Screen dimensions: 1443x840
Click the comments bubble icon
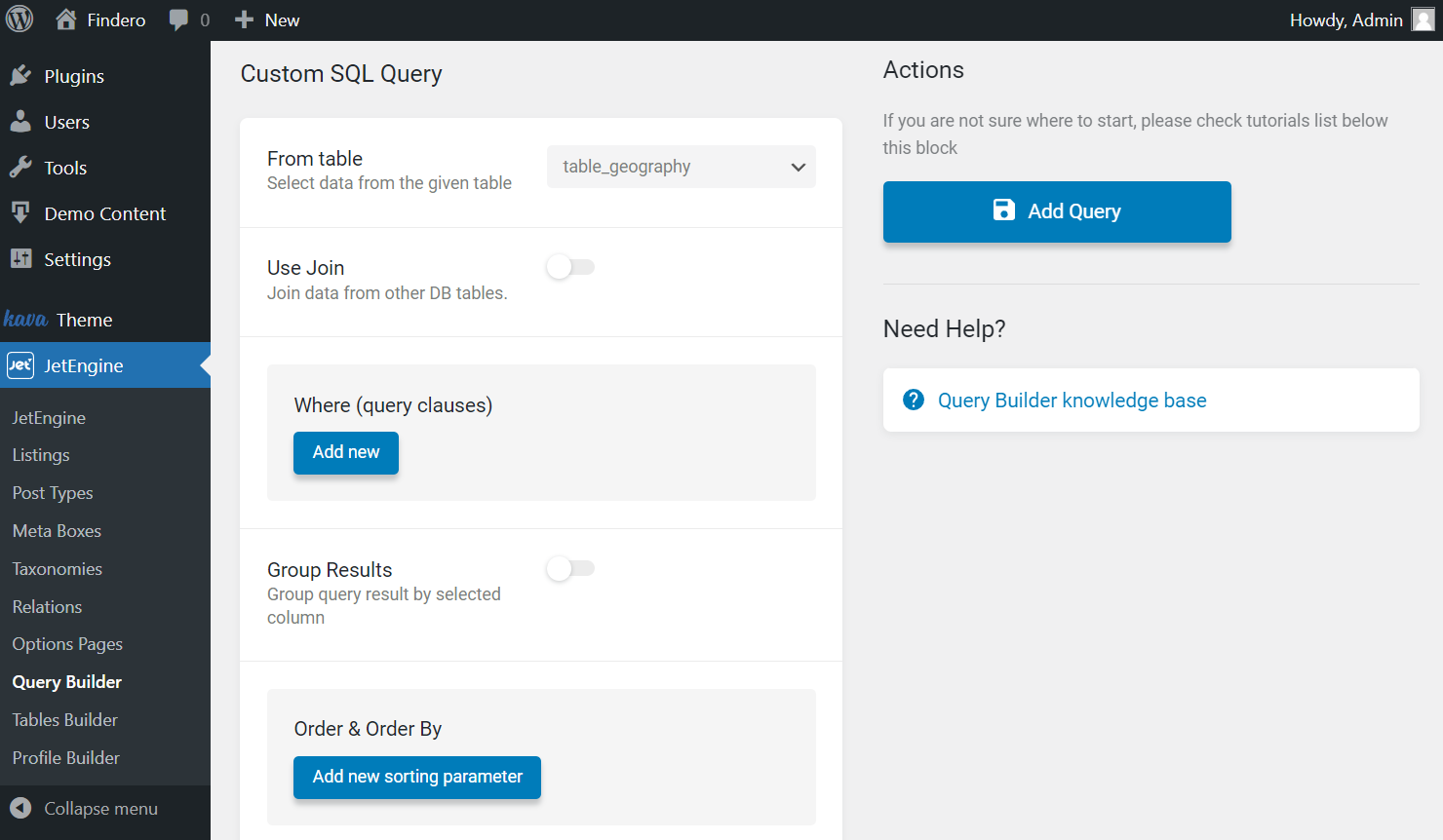coord(178,19)
